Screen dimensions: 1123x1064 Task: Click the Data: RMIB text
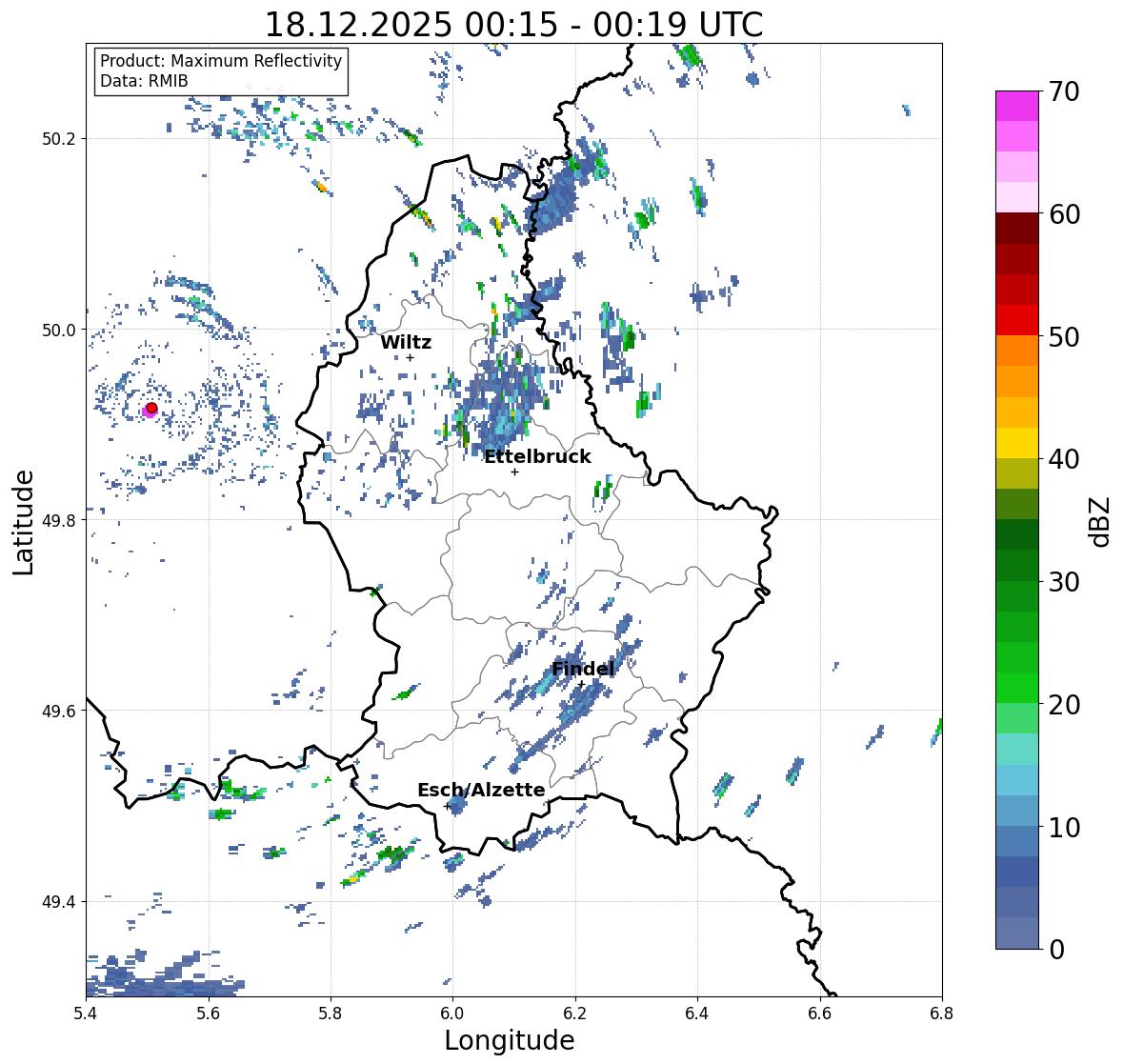click(x=144, y=81)
